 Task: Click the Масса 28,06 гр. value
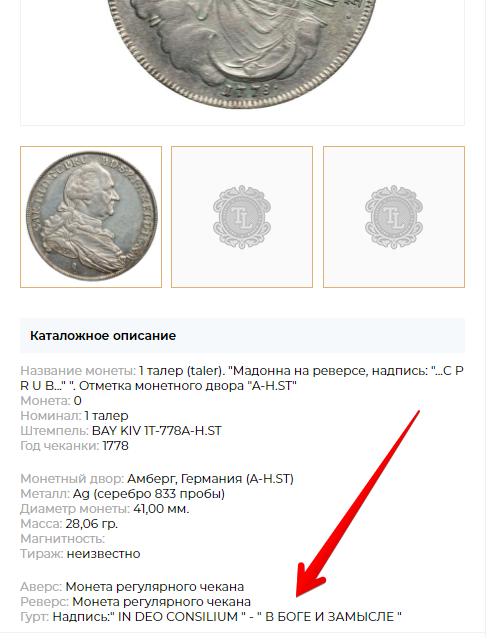[x=92, y=524]
